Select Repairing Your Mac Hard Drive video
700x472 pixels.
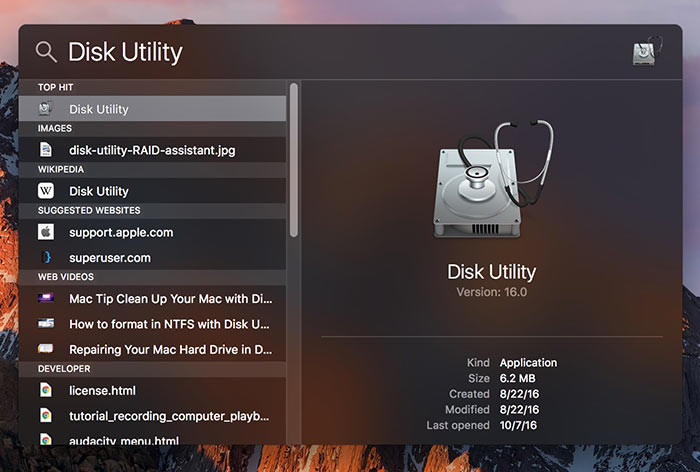pos(152,349)
